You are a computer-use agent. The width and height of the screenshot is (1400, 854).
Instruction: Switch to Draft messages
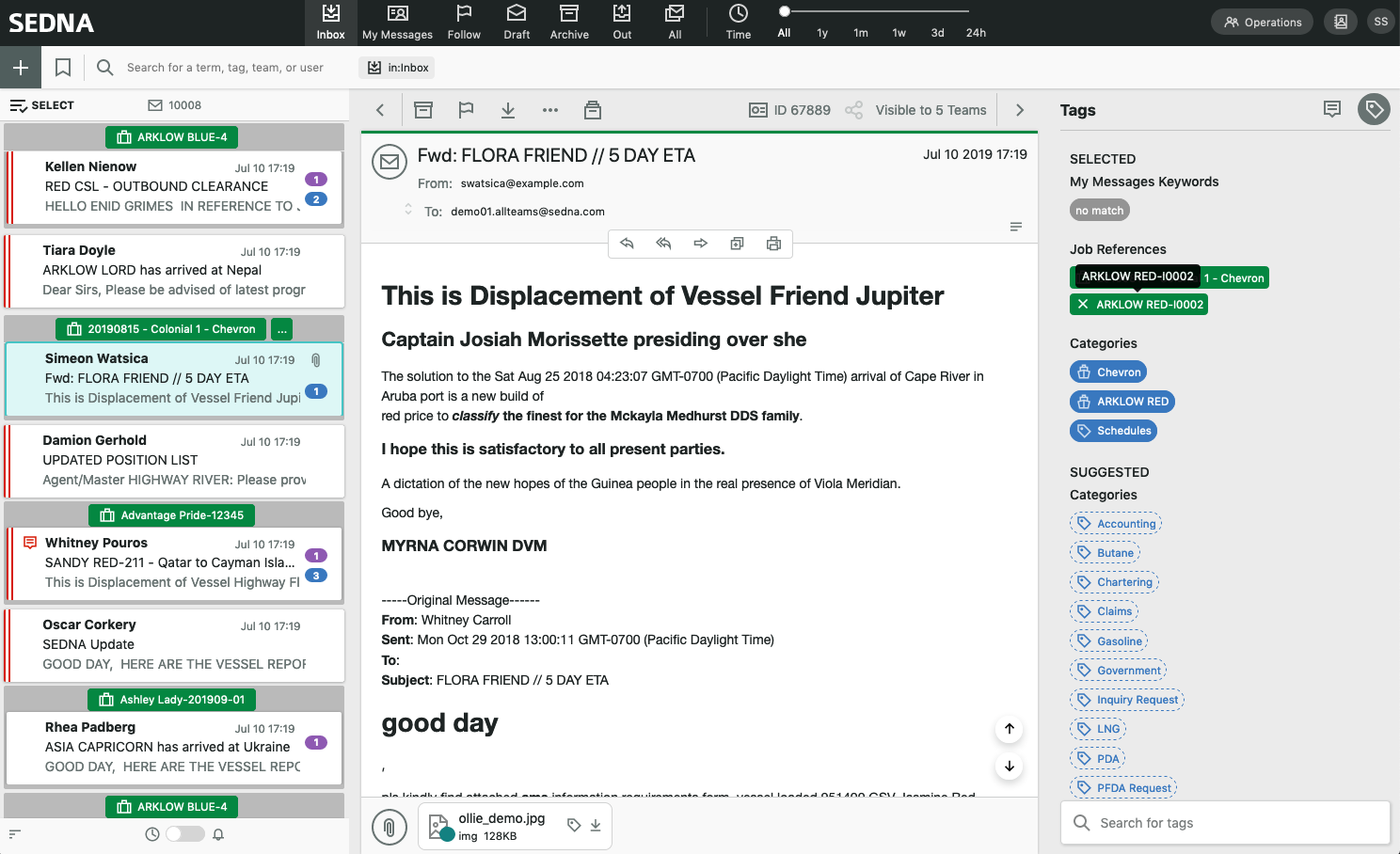(516, 23)
